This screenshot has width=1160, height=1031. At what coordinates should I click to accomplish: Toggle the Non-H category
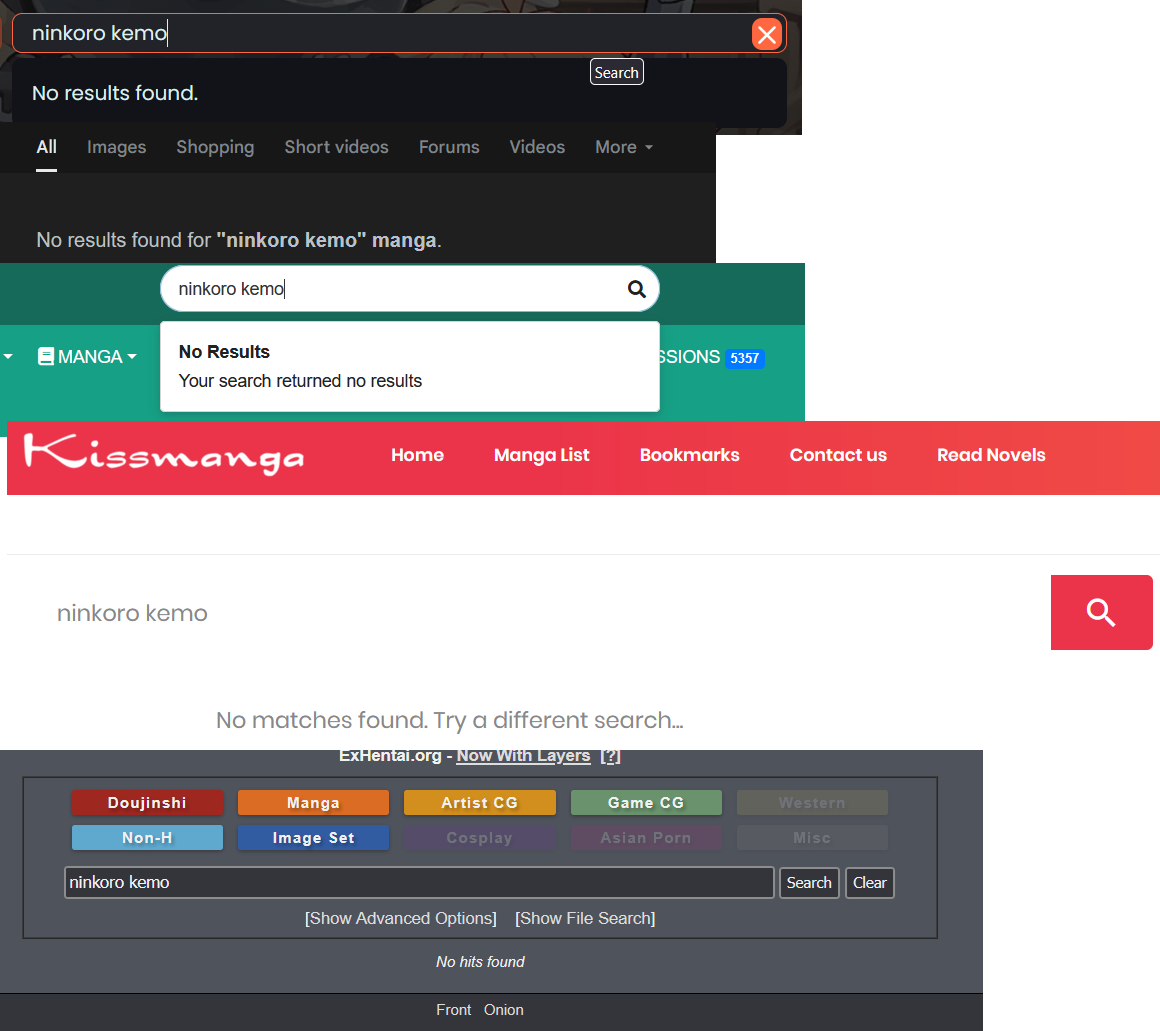click(147, 838)
